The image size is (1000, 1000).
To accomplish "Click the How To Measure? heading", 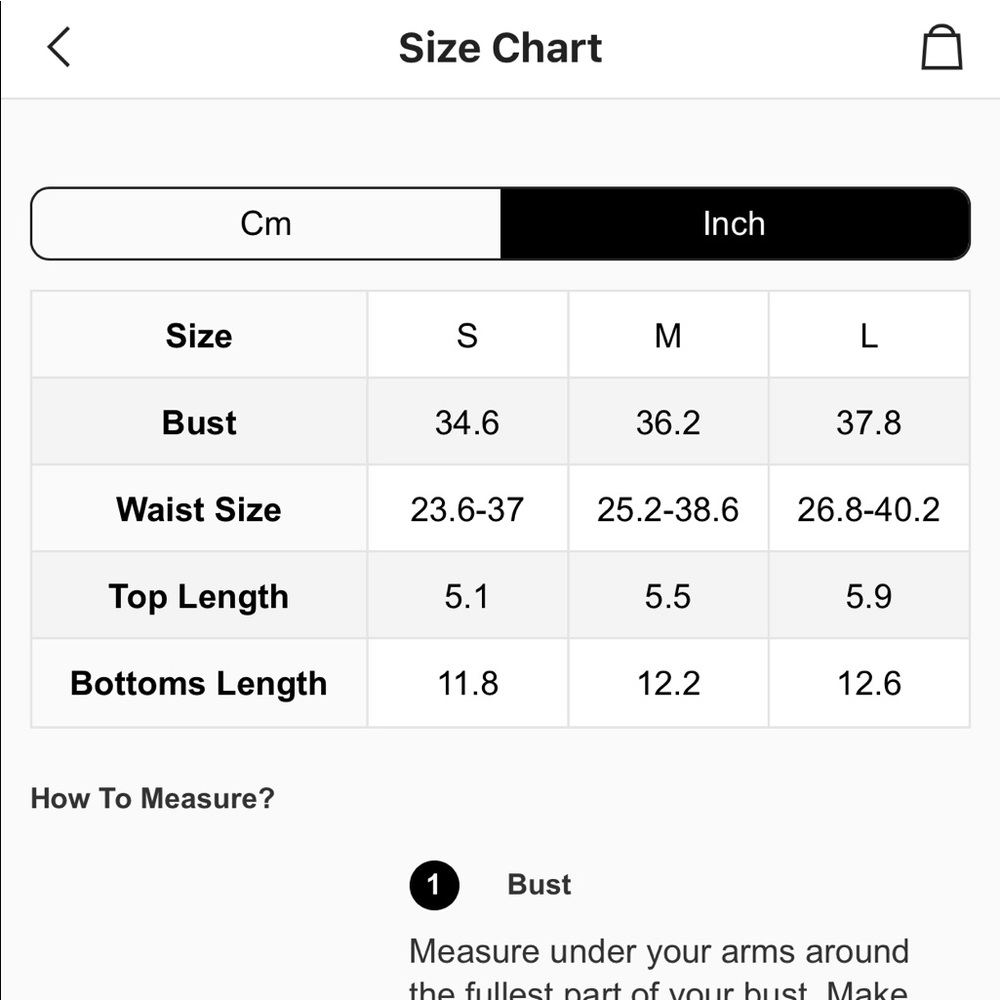I will tap(152, 798).
